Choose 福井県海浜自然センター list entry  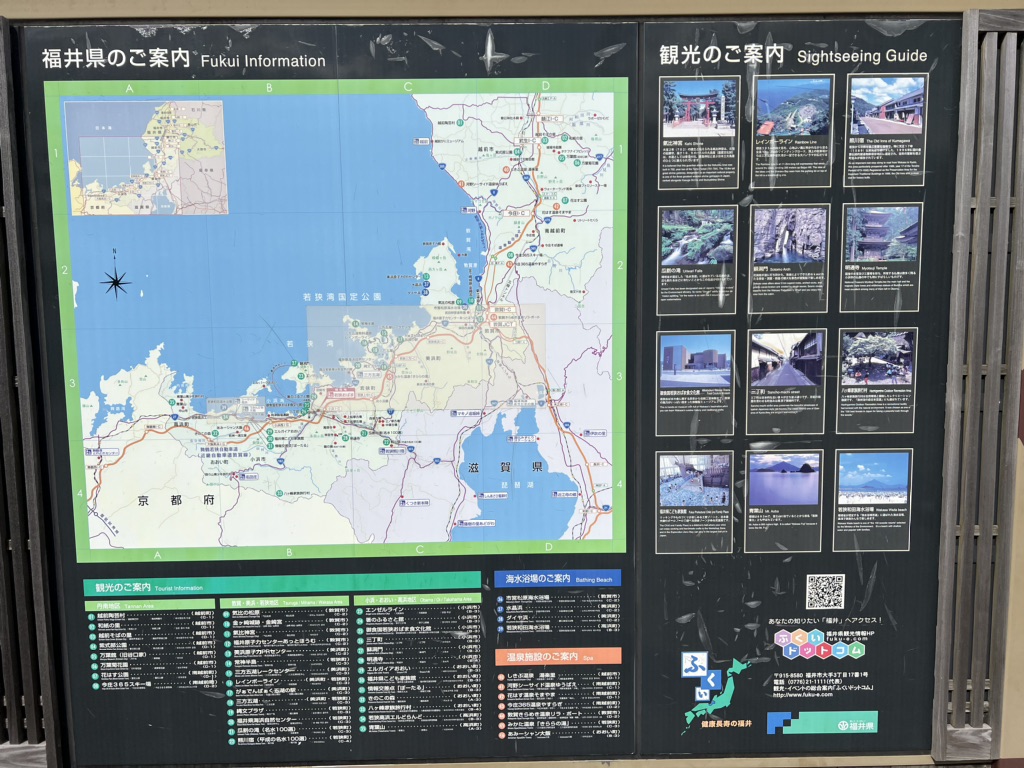(287, 722)
